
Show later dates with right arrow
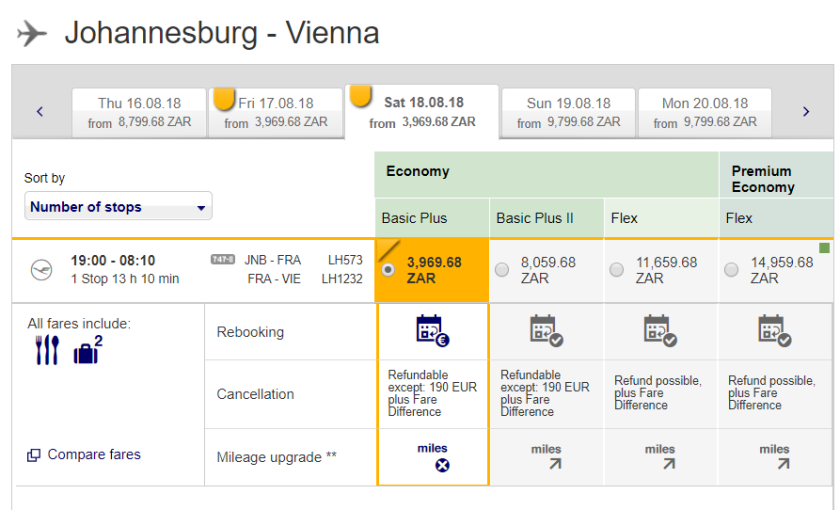[x=806, y=112]
